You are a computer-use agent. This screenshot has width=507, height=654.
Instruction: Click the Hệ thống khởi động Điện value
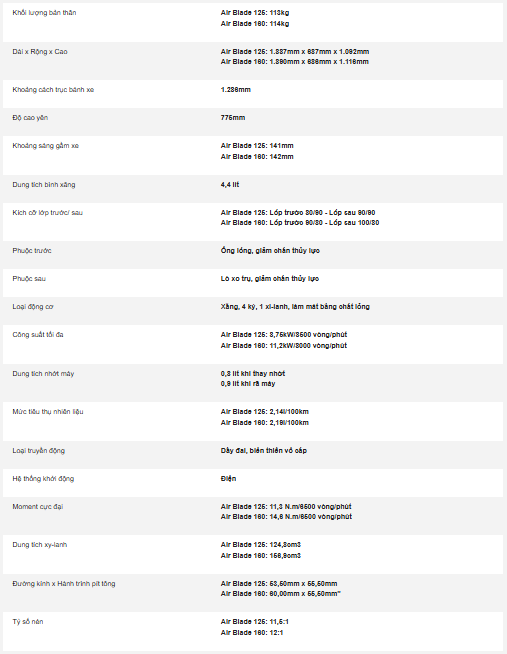pyautogui.click(x=228, y=478)
